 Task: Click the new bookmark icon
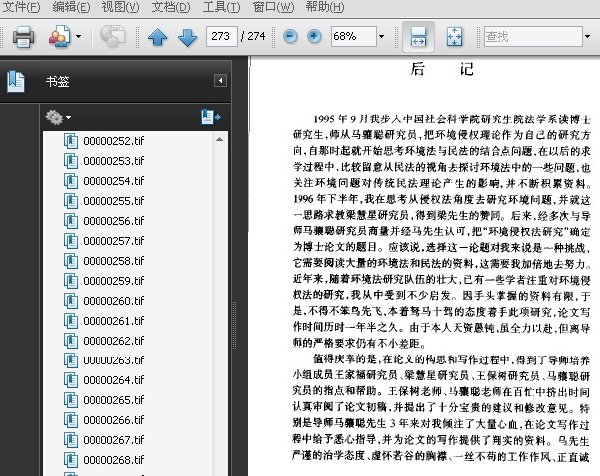pyautogui.click(x=211, y=117)
